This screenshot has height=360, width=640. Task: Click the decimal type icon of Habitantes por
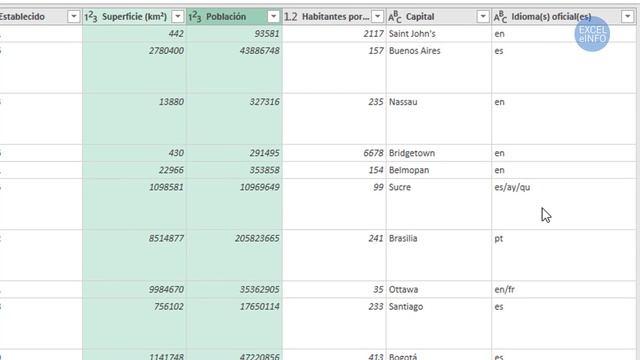291,17
